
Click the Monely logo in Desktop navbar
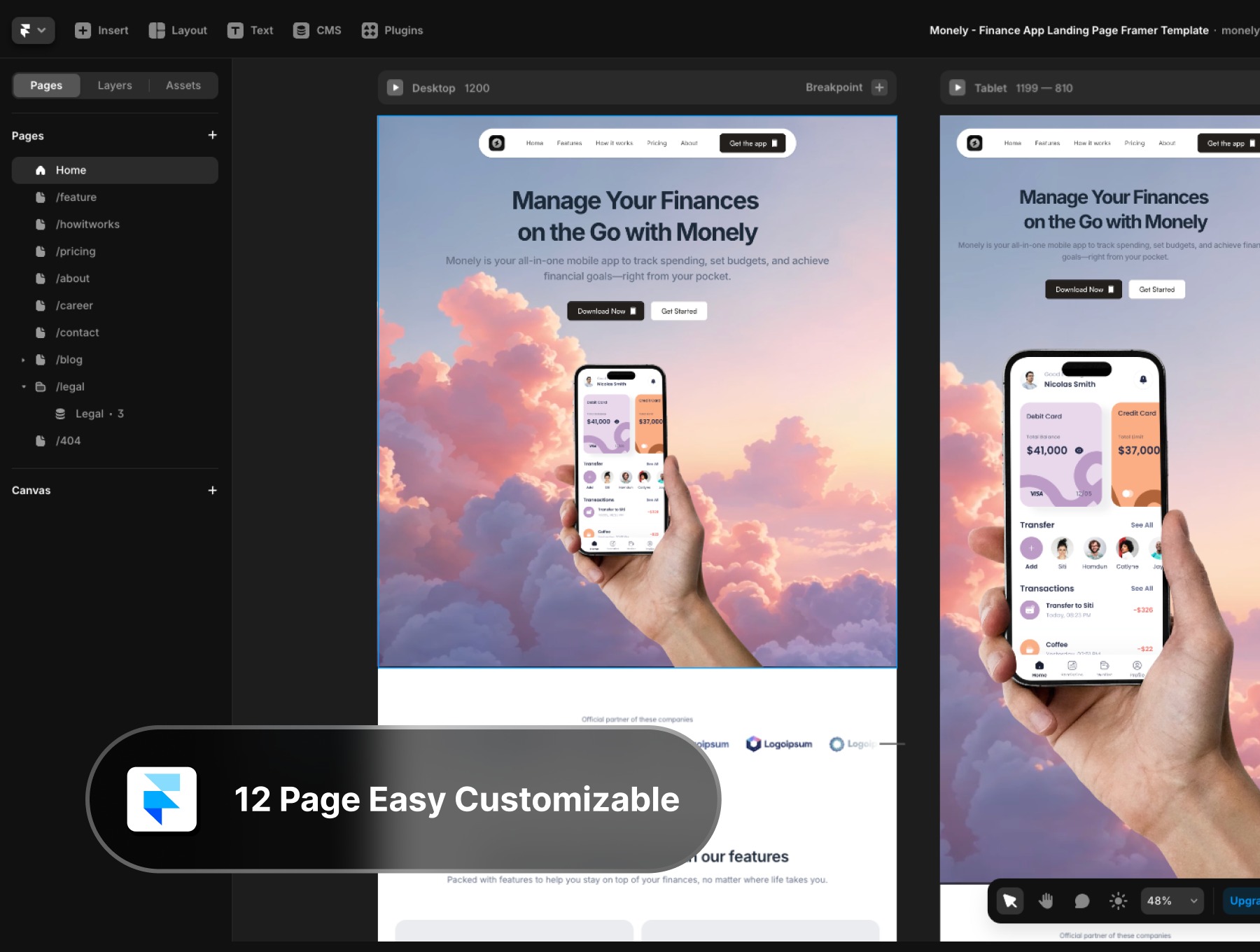click(x=496, y=143)
